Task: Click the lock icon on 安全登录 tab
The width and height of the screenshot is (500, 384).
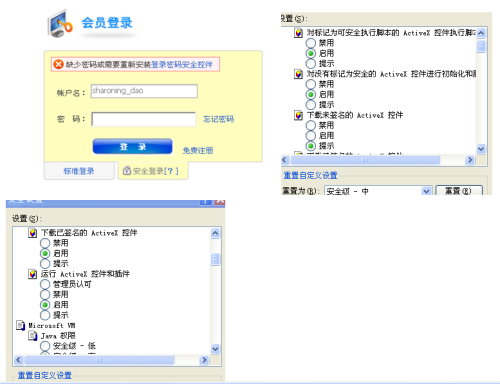Action: point(127,171)
